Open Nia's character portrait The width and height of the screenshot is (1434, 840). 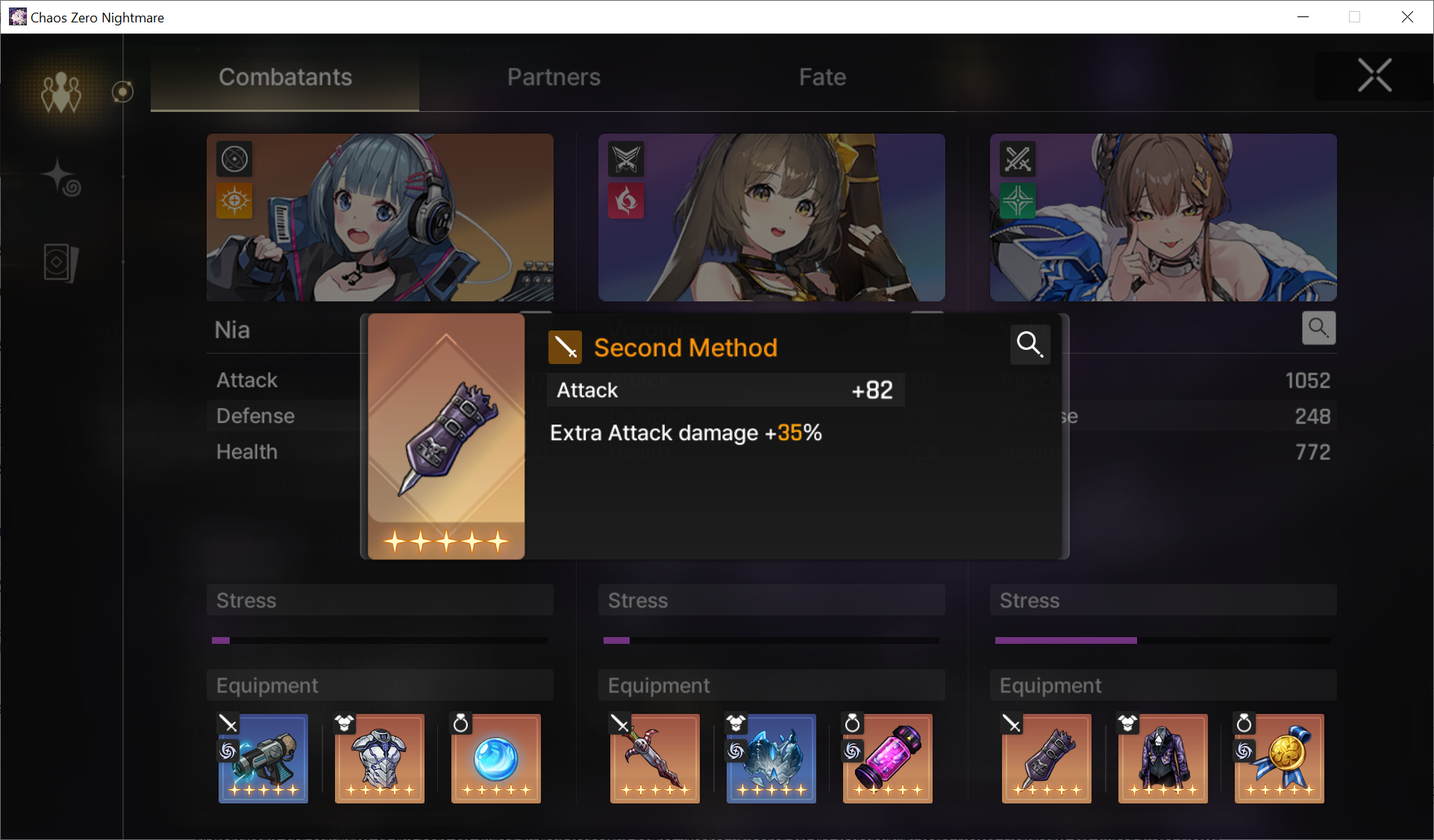tap(380, 217)
